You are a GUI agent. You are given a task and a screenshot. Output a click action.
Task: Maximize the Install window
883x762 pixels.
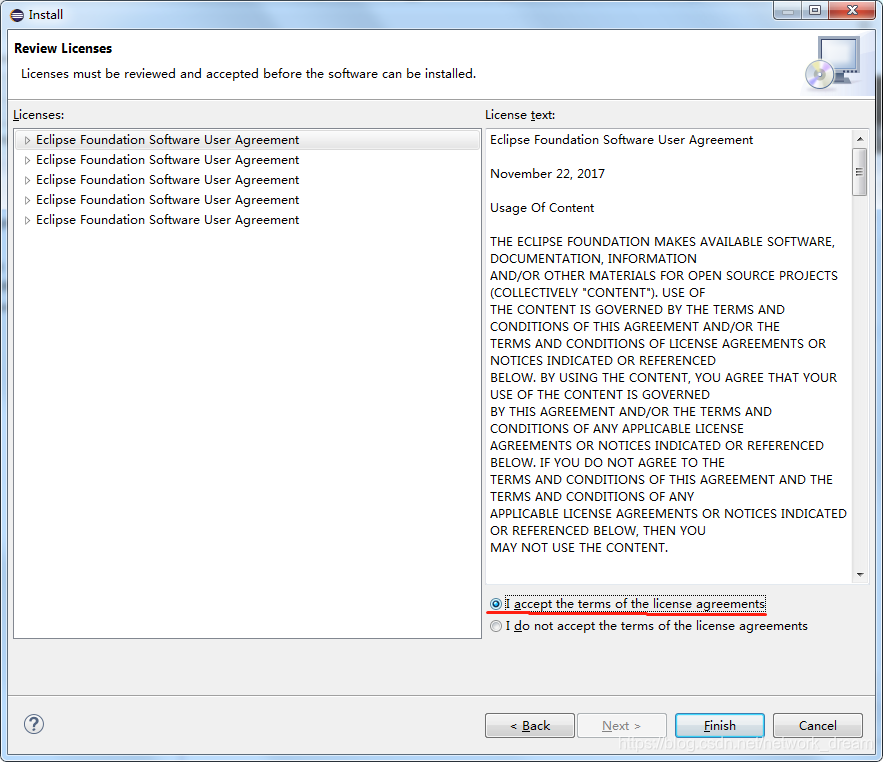[x=815, y=10]
